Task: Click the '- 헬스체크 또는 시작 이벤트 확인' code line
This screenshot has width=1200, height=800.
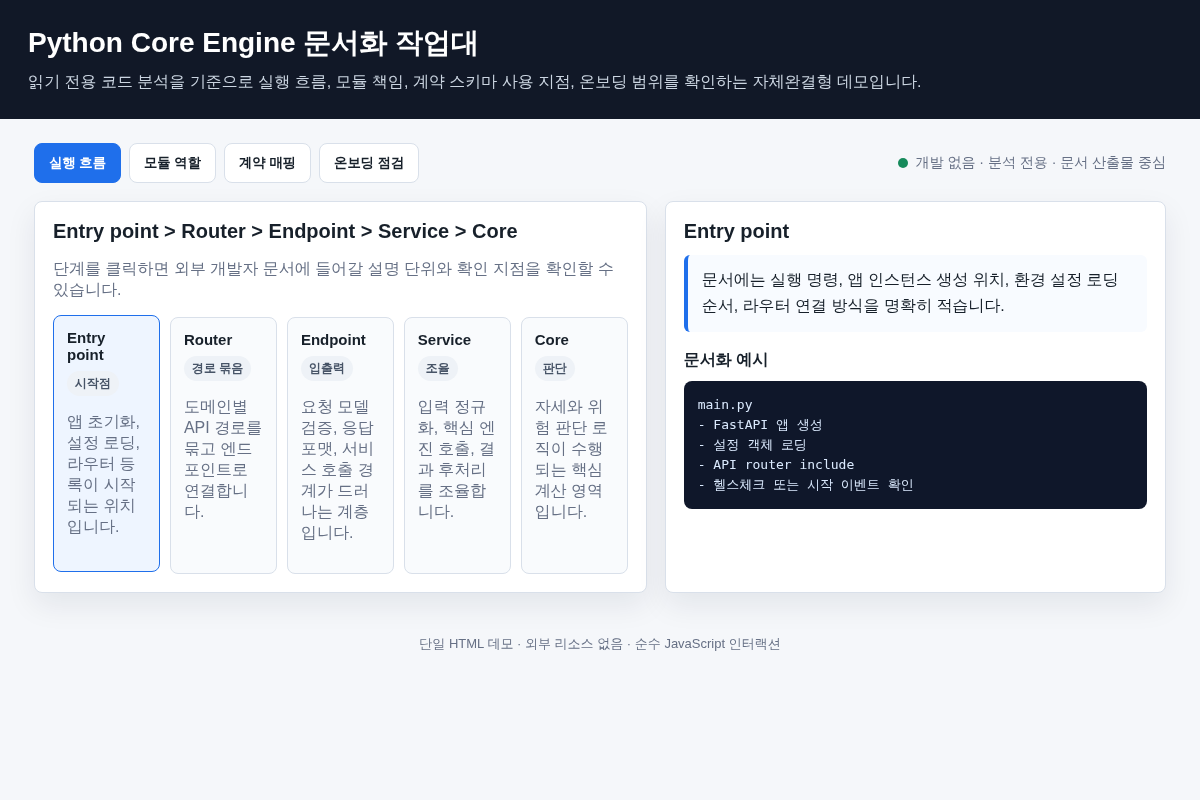Action: [x=806, y=485]
